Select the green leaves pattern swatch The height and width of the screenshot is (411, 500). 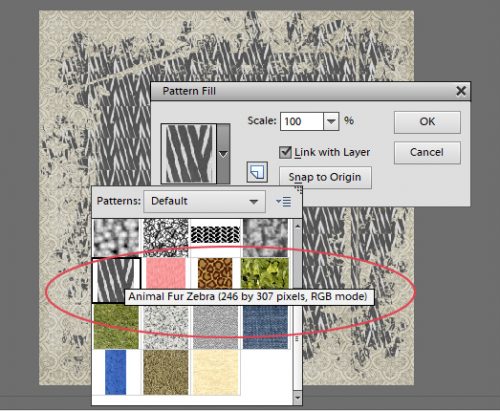coord(265,274)
